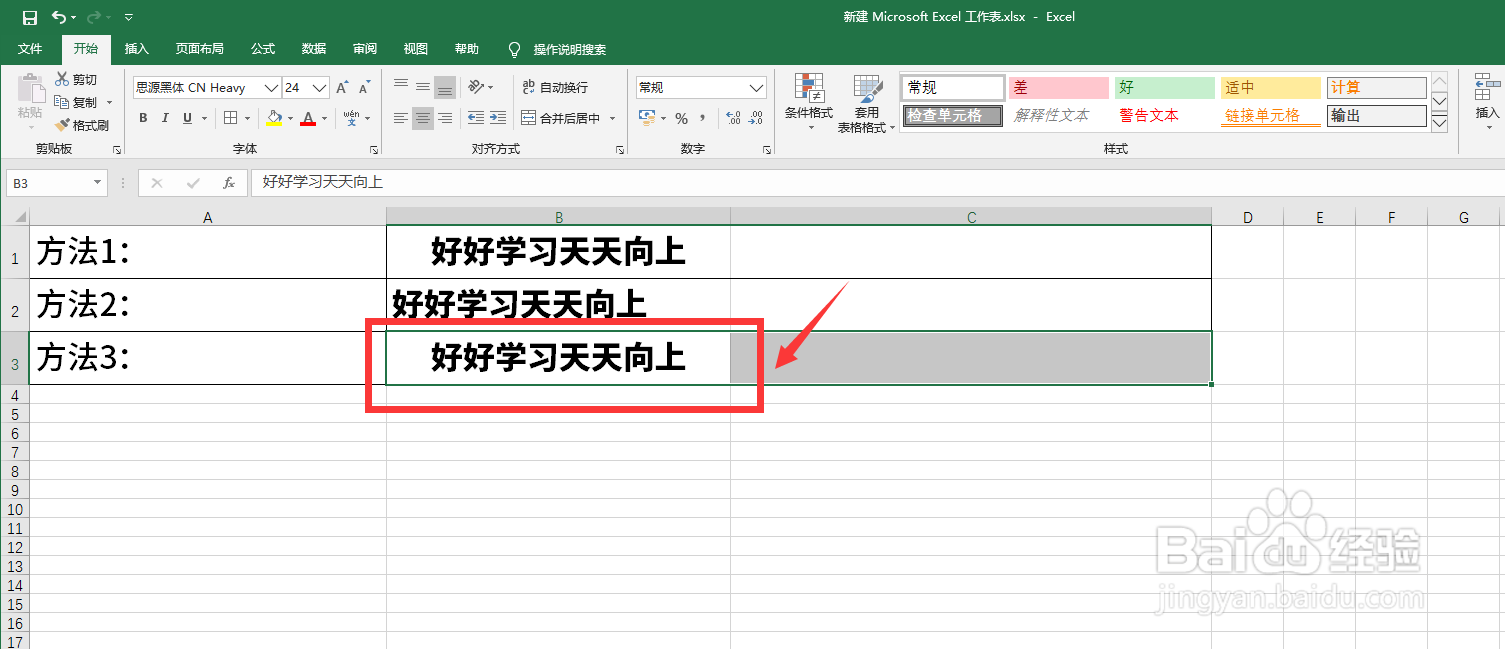This screenshot has height=649, width=1505.
Task: Select the Format Painter (格式刷) tool
Action: (x=84, y=123)
